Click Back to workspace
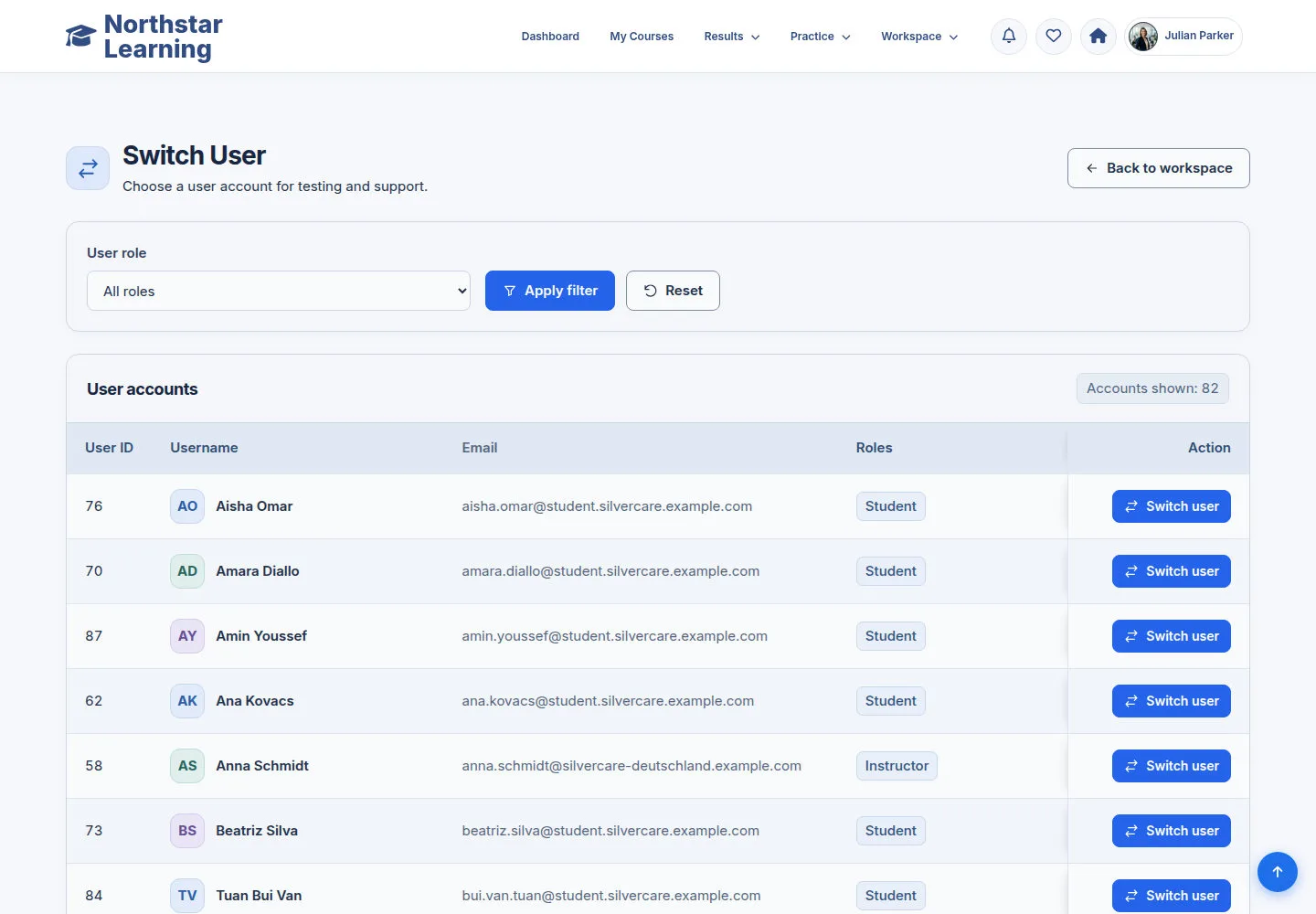Image resolution: width=1316 pixels, height=914 pixels. tap(1159, 168)
